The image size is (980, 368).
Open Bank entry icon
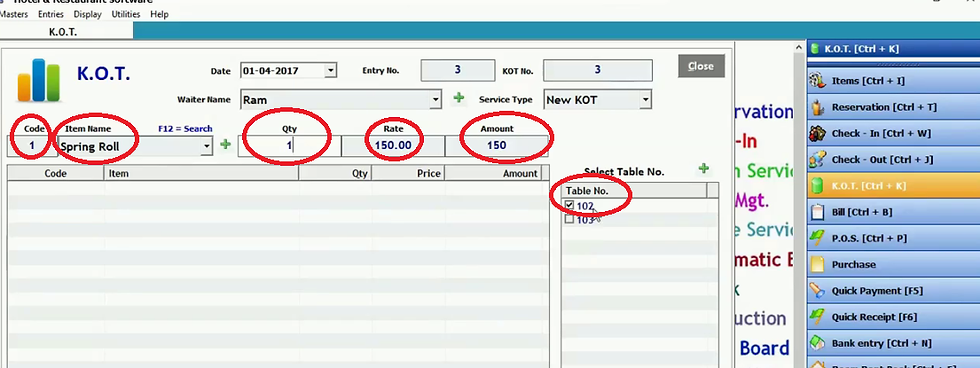coord(817,343)
